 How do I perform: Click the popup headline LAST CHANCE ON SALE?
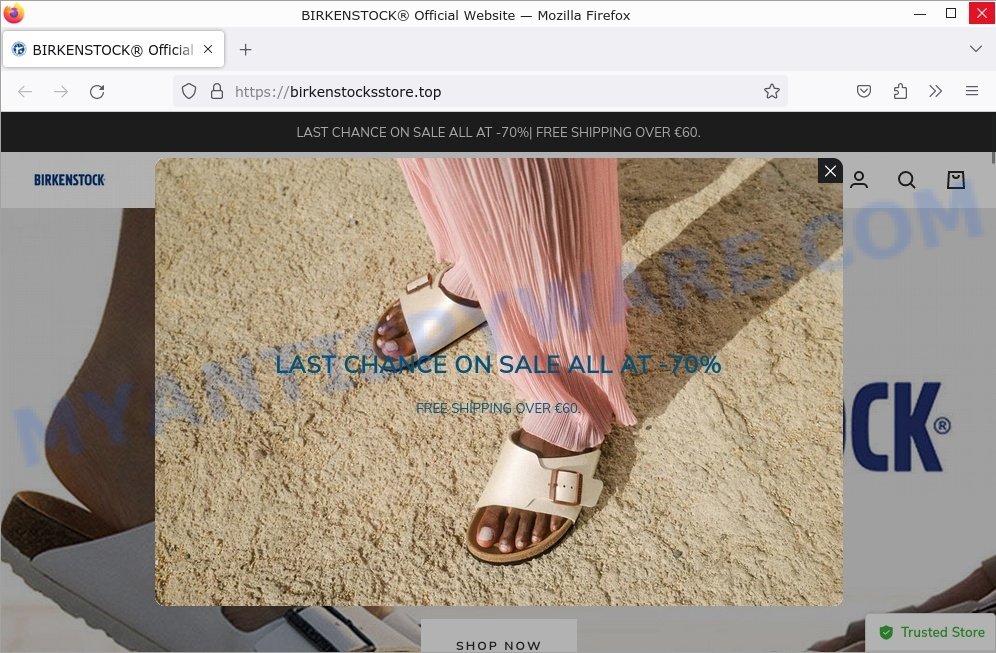point(498,365)
